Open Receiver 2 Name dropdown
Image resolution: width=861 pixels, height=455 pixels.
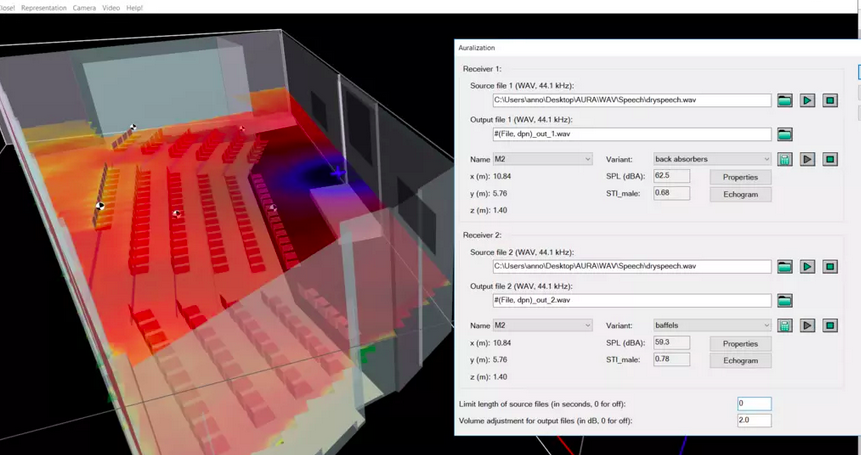[x=544, y=326]
